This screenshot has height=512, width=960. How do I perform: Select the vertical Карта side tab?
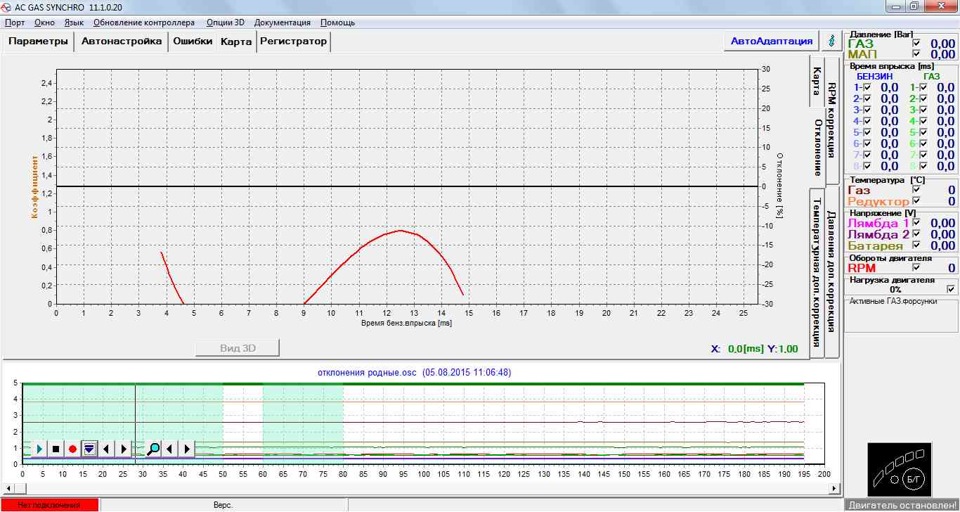816,82
